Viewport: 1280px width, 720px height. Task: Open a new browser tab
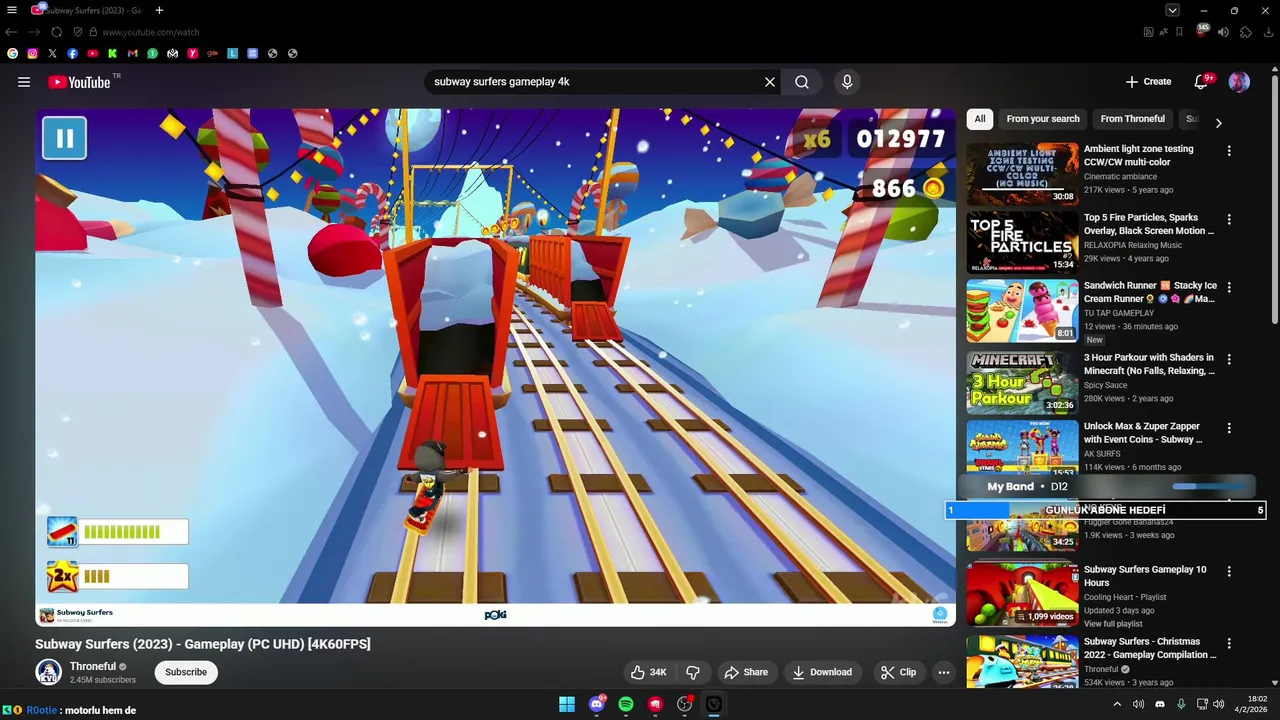point(159,10)
